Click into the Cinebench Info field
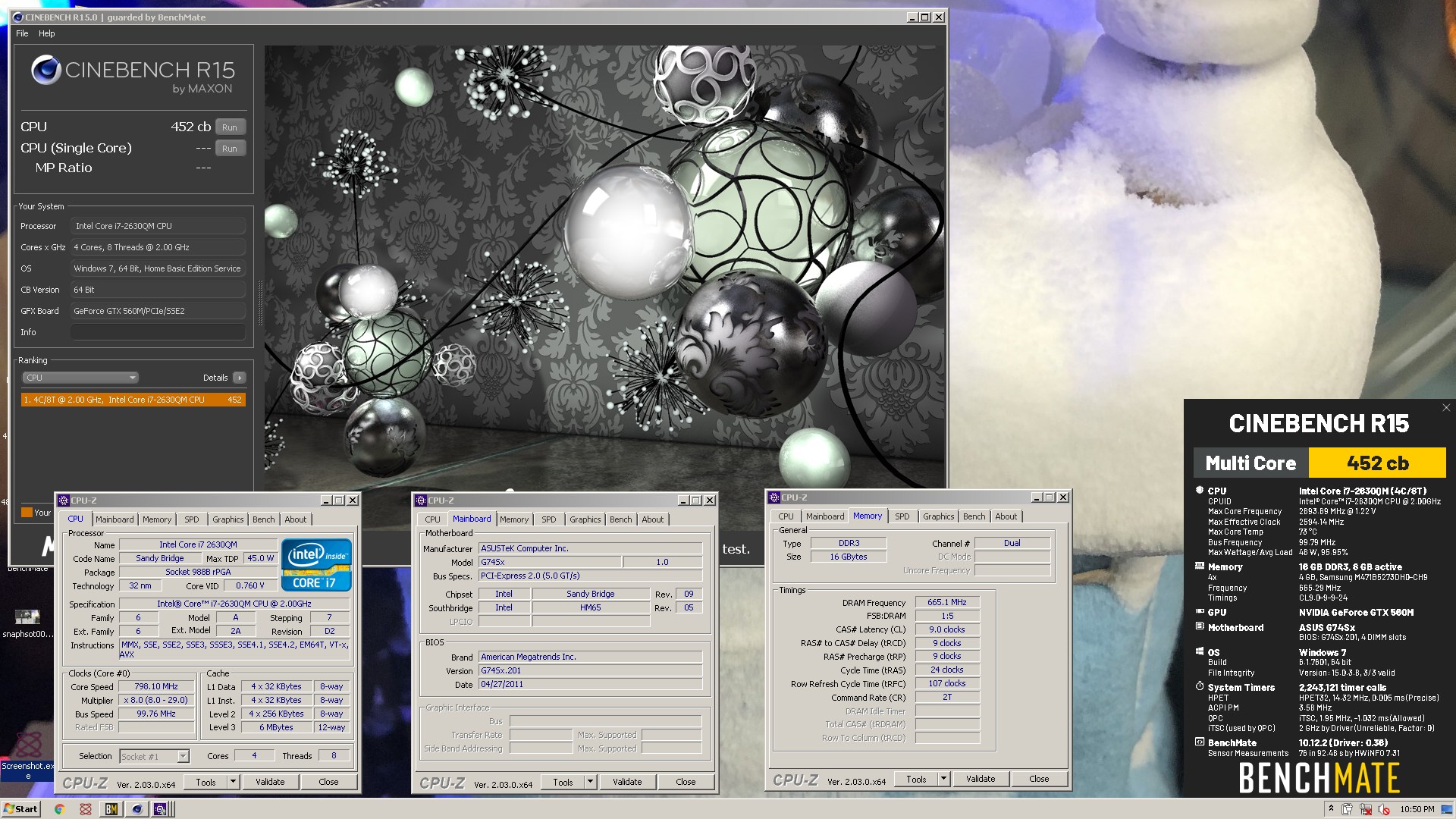Screen dimensions: 1456x819 158,332
